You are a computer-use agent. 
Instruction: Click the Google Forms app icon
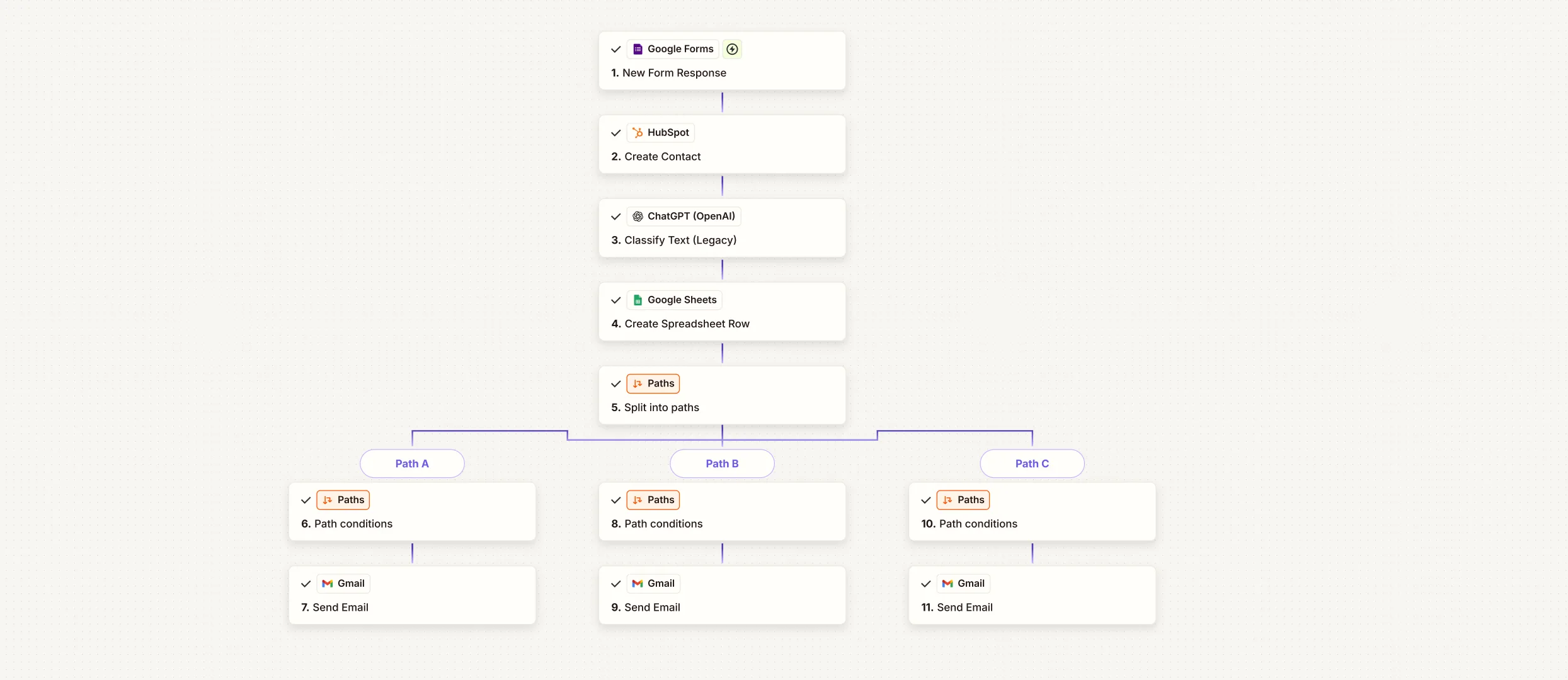[638, 49]
